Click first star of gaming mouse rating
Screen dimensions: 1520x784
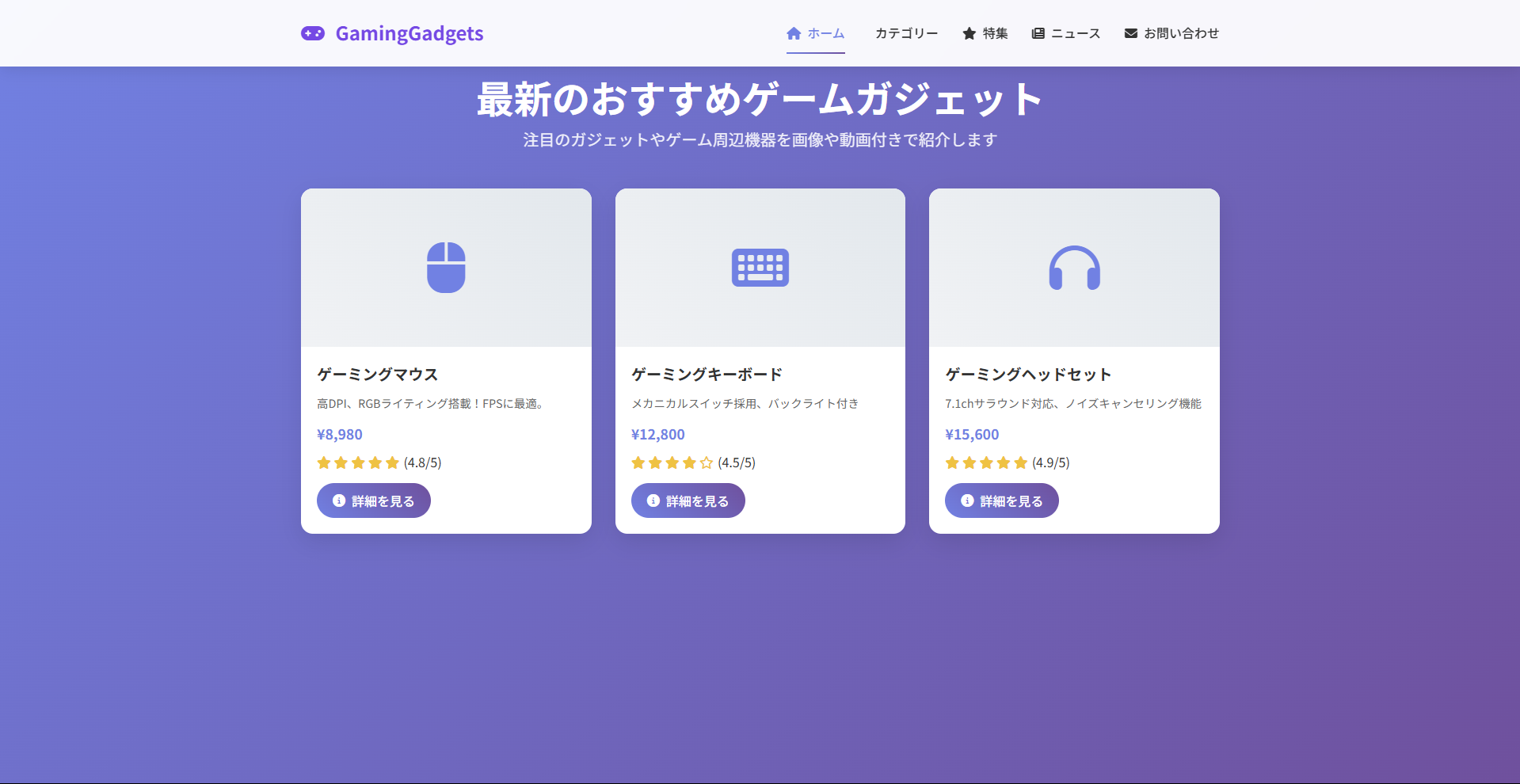coord(324,462)
